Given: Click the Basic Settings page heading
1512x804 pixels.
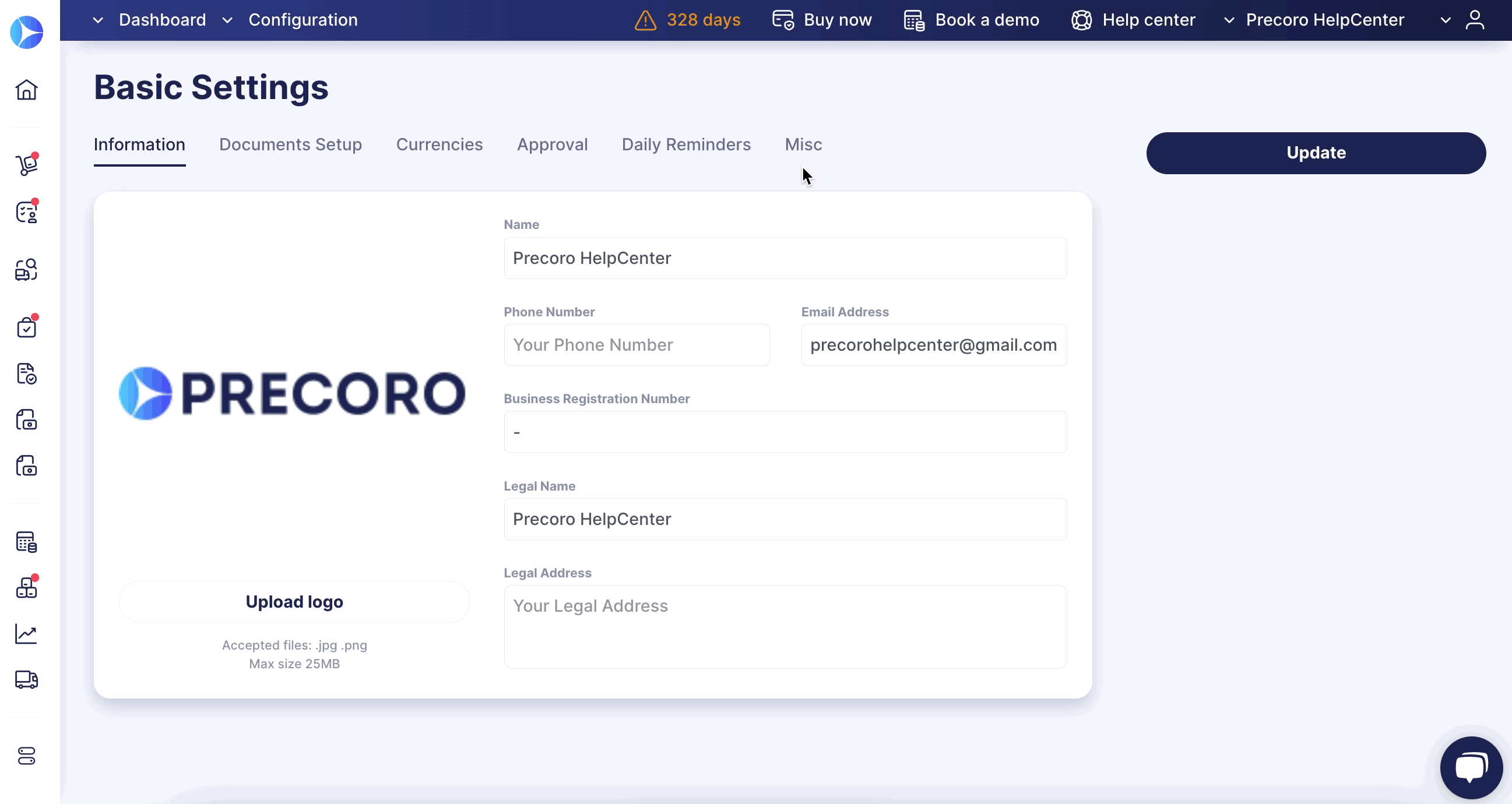Looking at the screenshot, I should pyautogui.click(x=212, y=87).
